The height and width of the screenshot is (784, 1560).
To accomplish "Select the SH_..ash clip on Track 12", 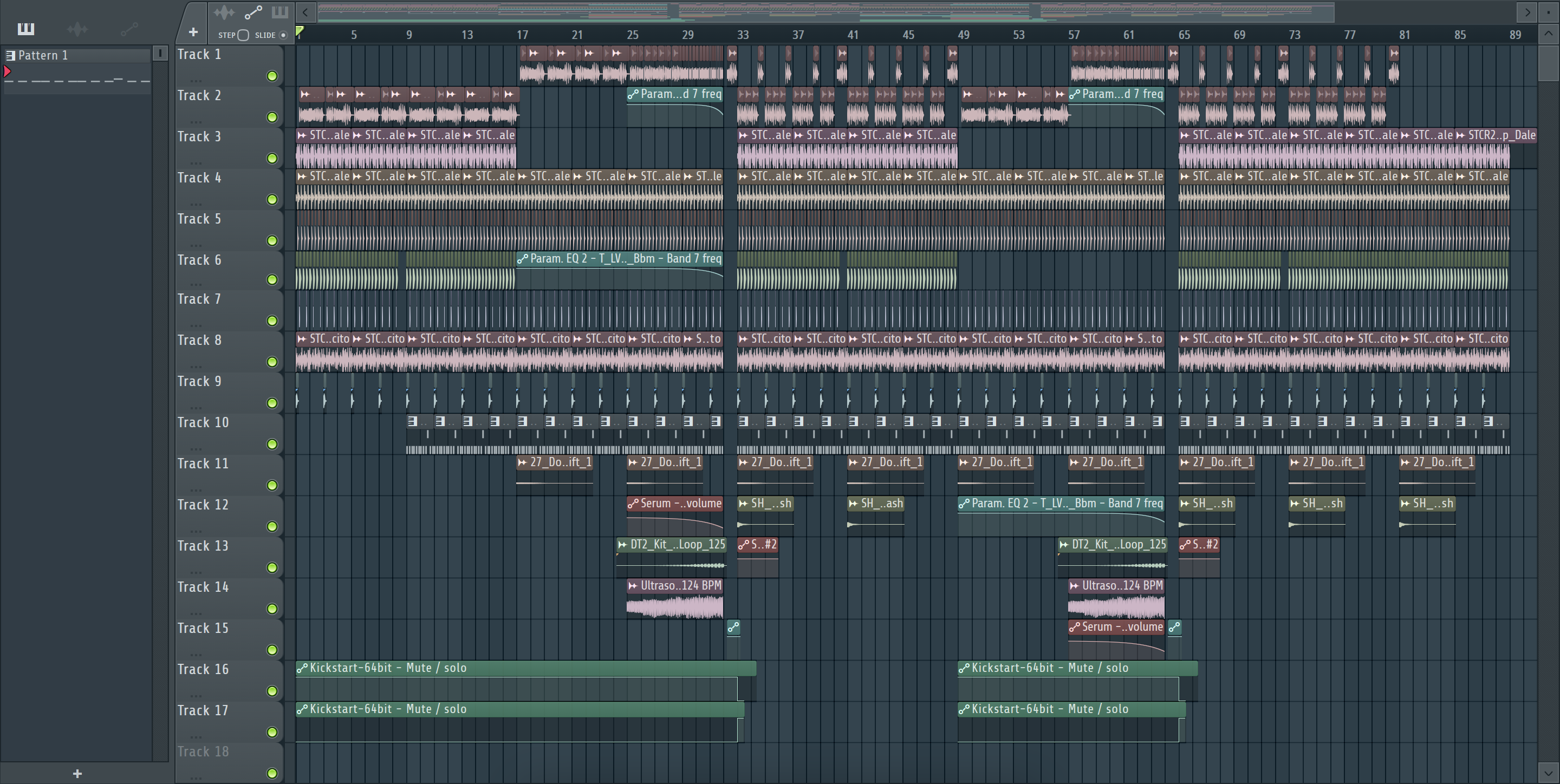I will point(876,515).
